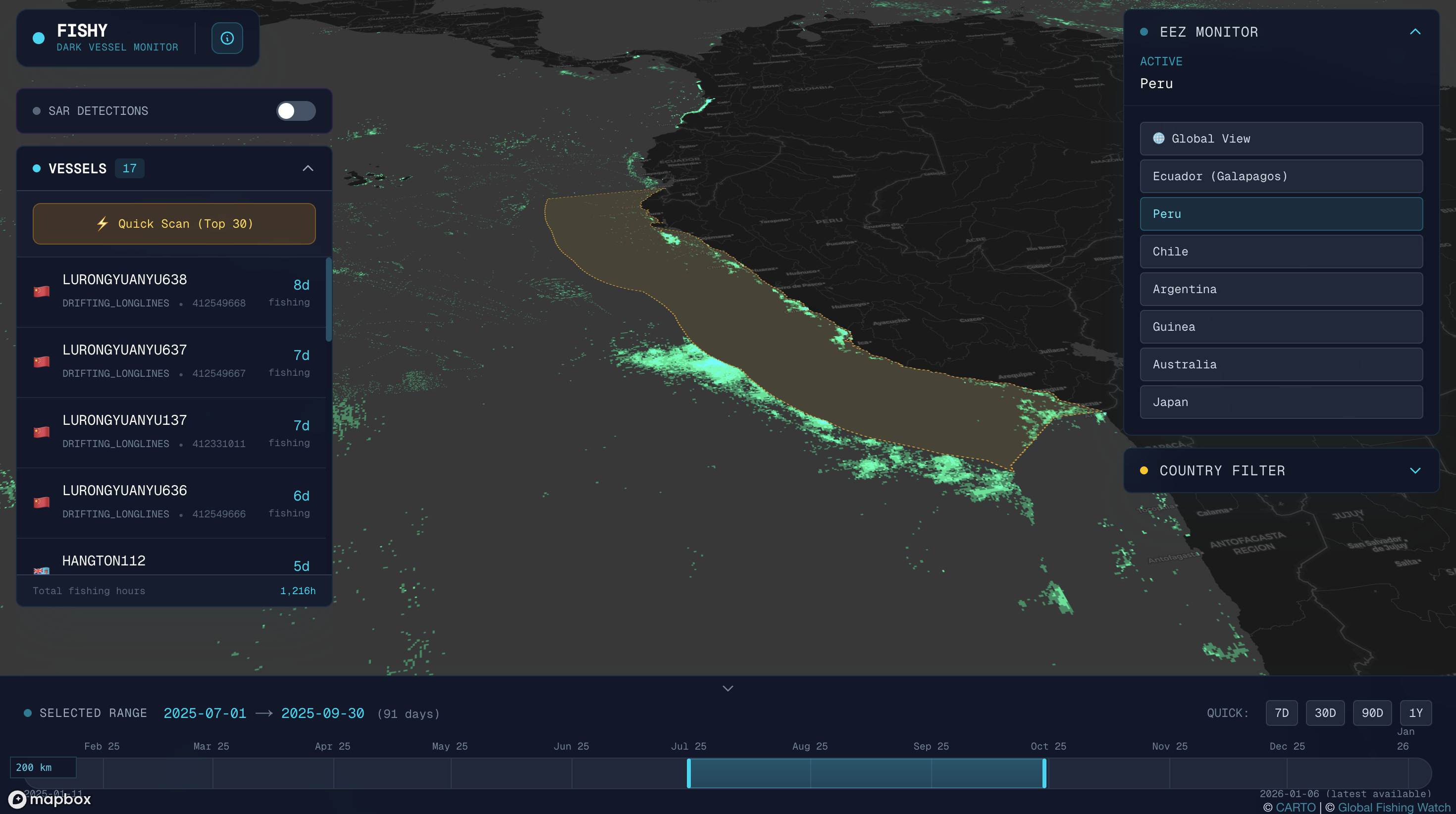This screenshot has height=814, width=1456.
Task: Click China flag icon for LURONGYUANYU638
Action: click(41, 292)
